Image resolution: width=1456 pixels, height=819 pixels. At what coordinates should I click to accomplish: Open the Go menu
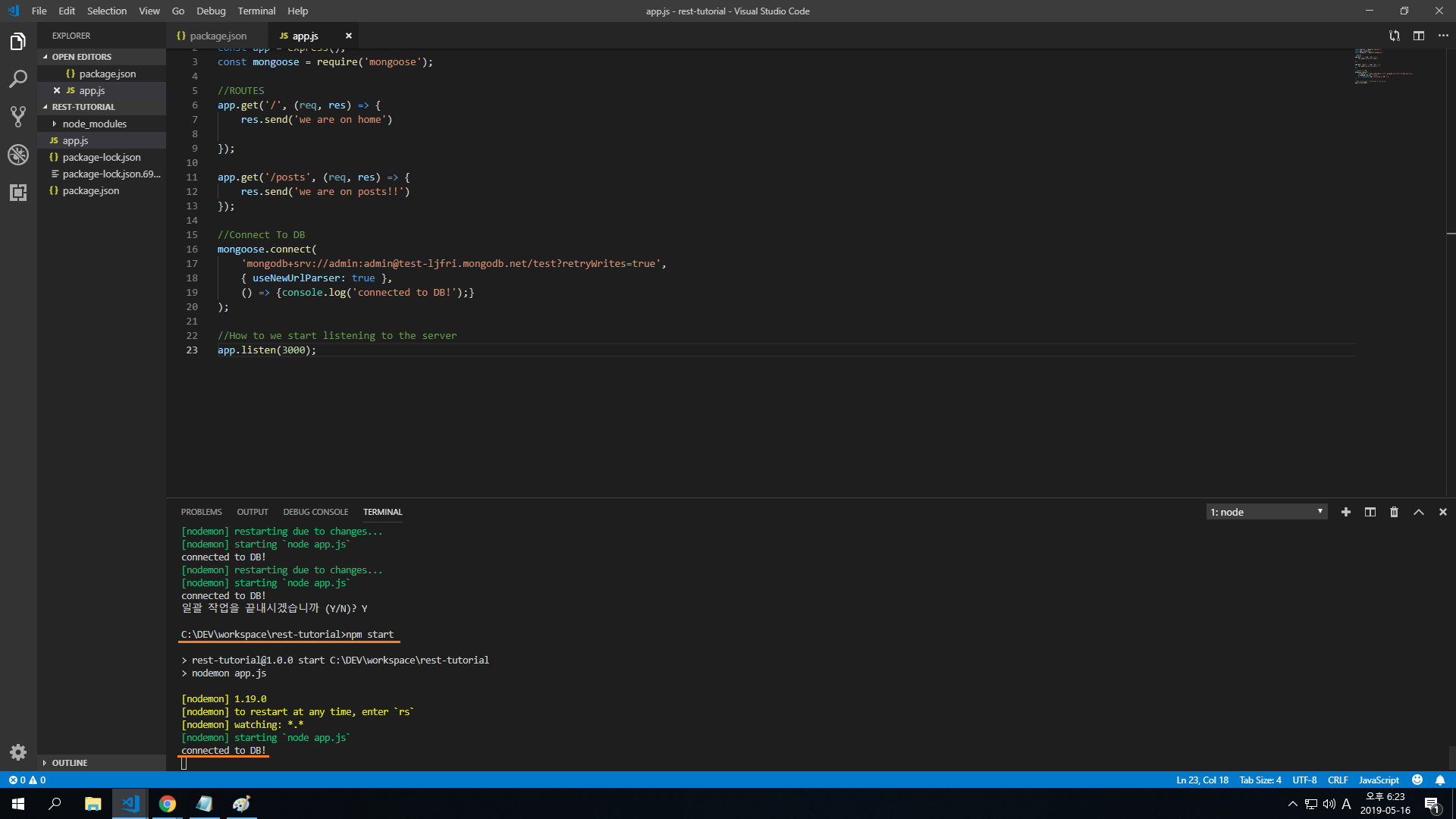[178, 11]
